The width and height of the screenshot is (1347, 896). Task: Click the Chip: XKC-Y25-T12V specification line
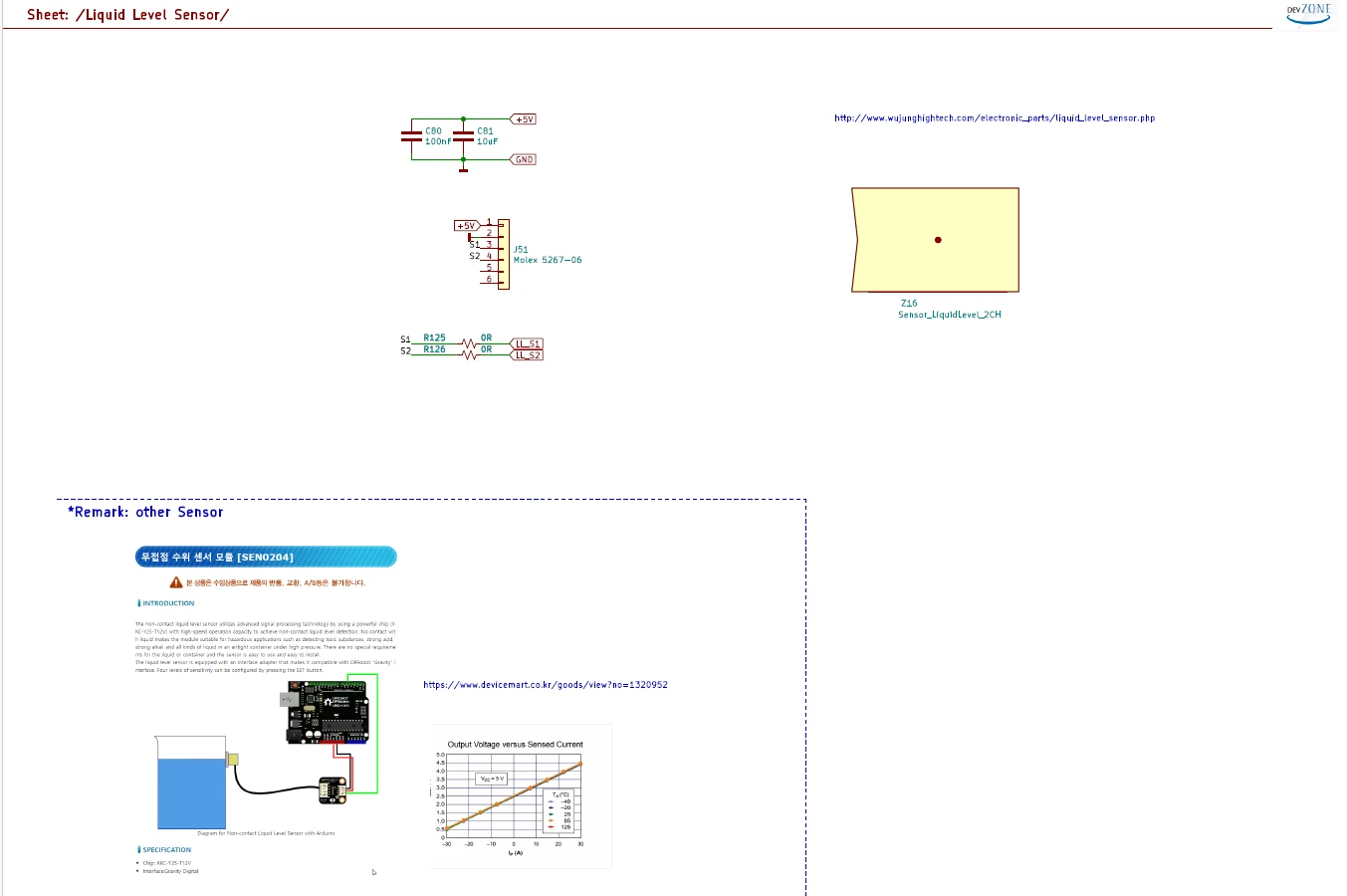(x=166, y=863)
